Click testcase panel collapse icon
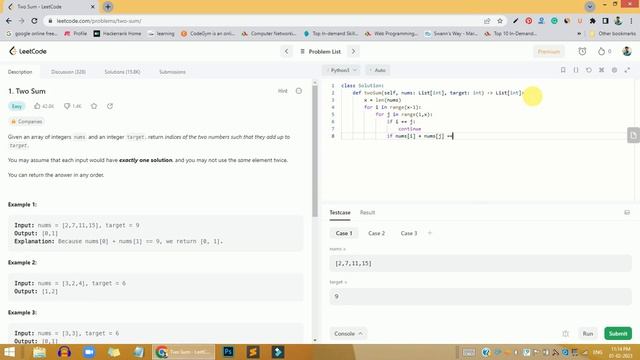Screen dimensions: 640x360 pos(627,213)
